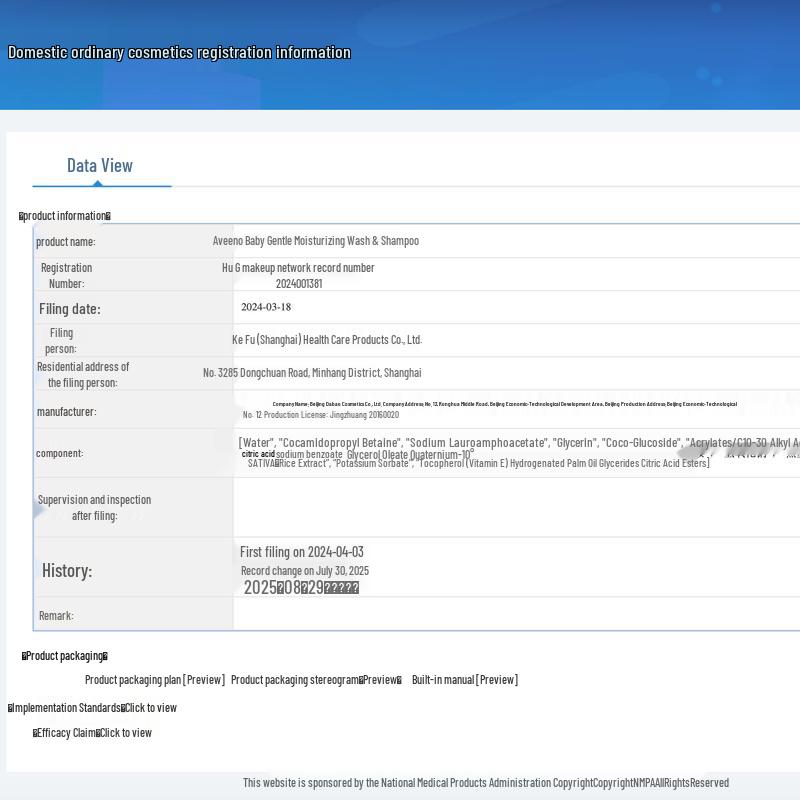Click the 'Filing date:' row label
Viewport: 800px width, 800px height.
pyautogui.click(x=70, y=309)
